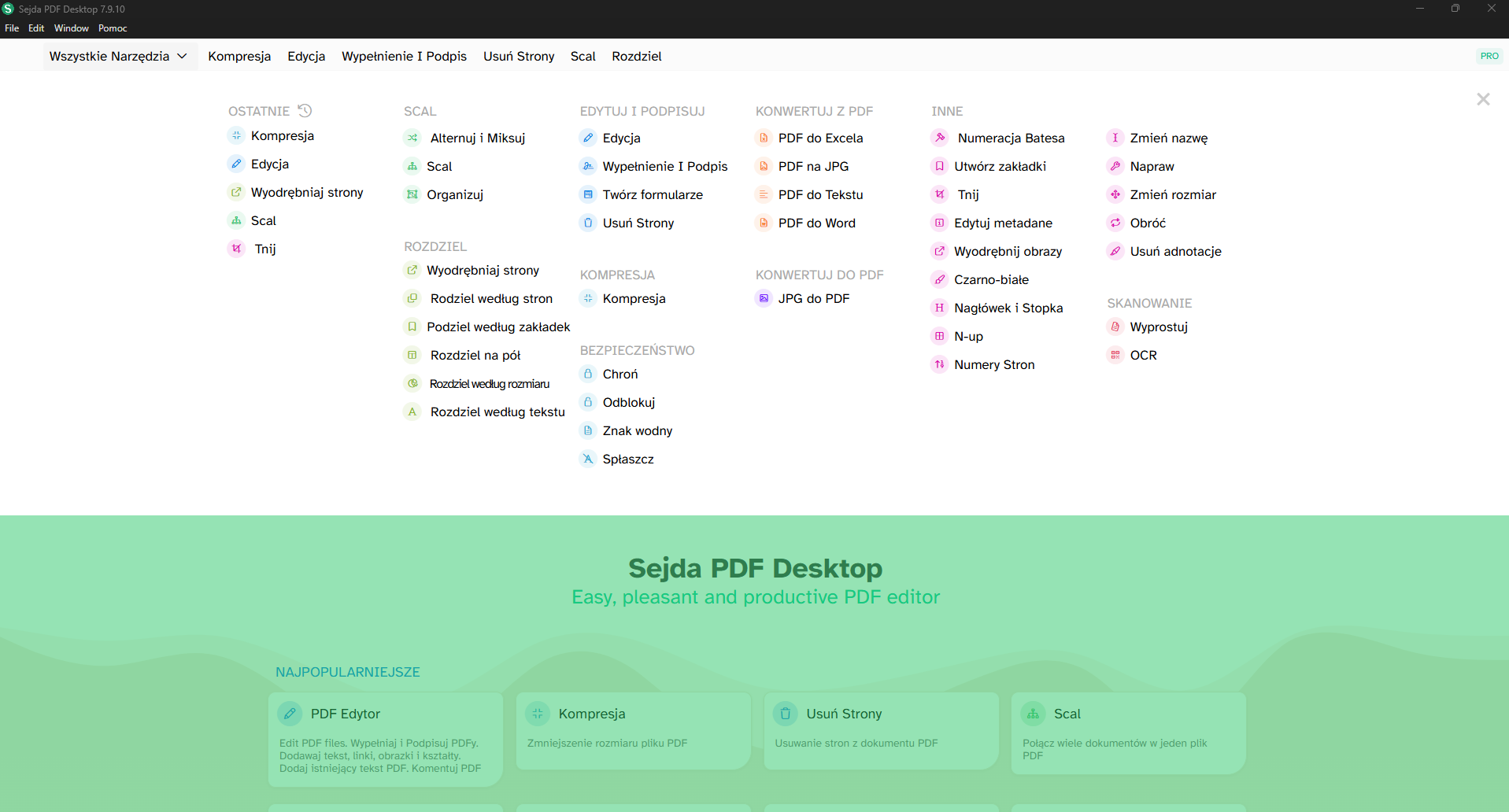Click the Napraw wrench icon

coord(1115,166)
